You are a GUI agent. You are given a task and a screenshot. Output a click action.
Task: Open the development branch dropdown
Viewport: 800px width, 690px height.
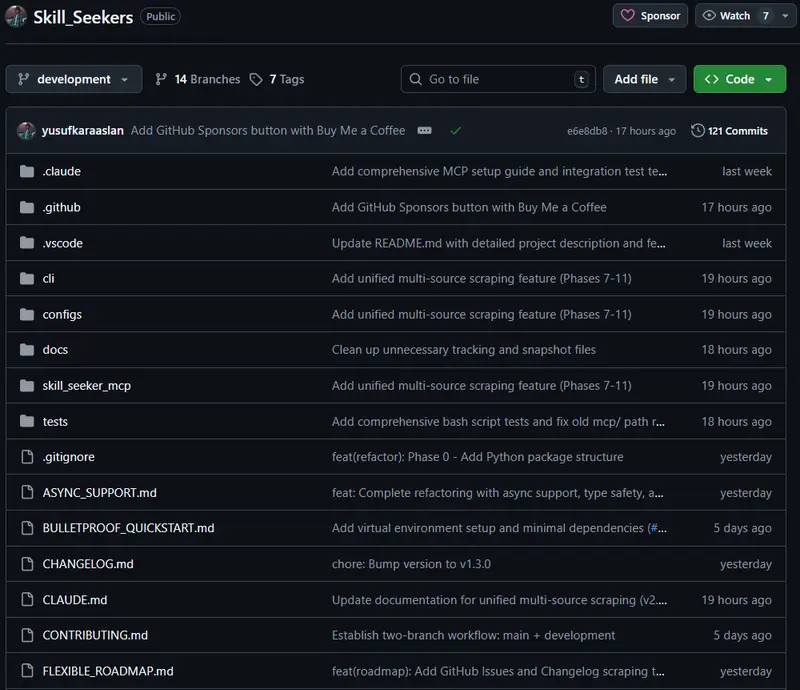74,79
